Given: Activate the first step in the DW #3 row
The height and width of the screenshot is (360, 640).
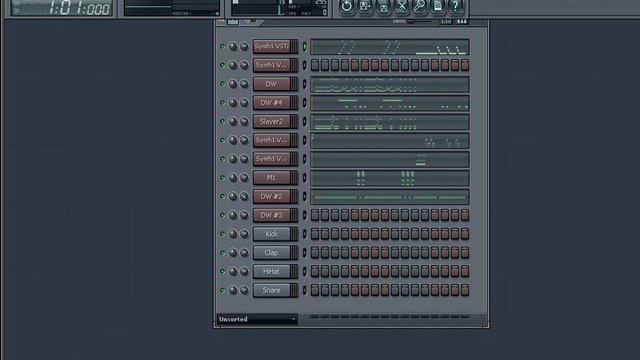Looking at the screenshot, I should (315, 216).
